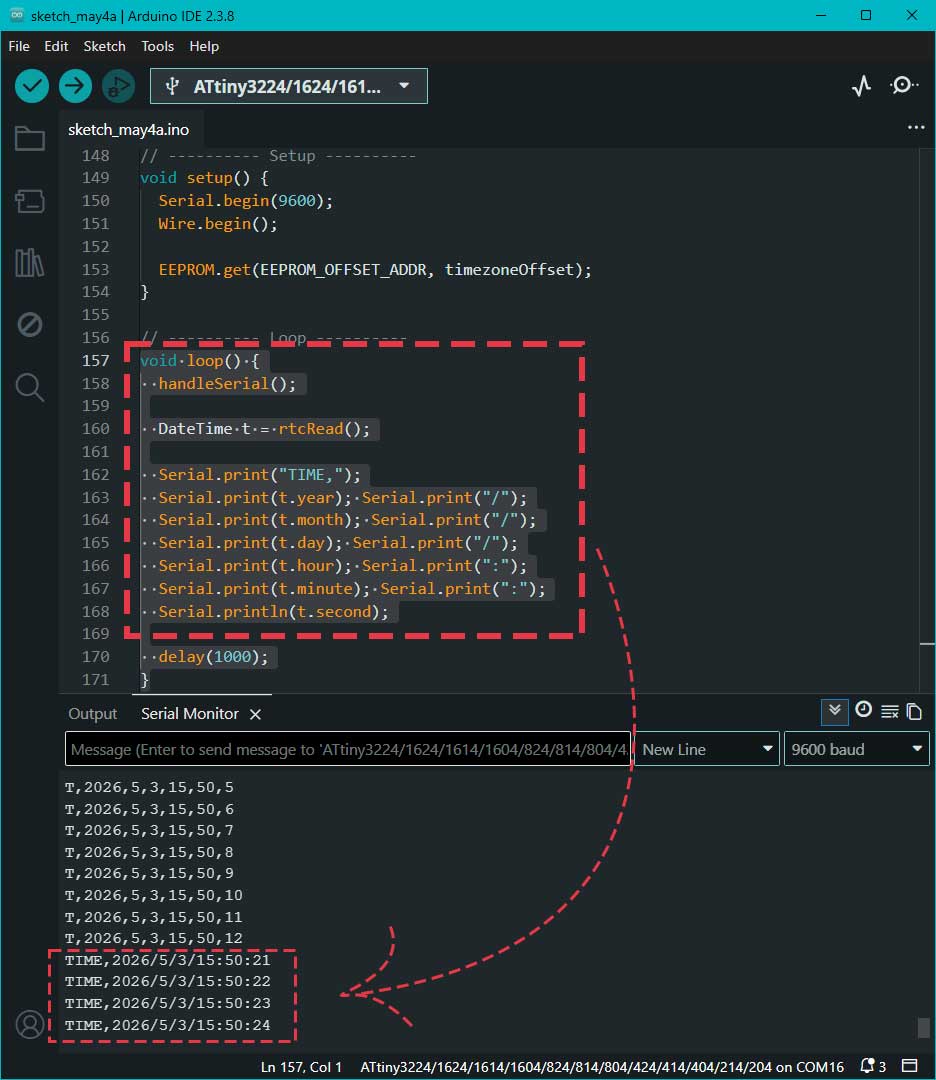This screenshot has height=1080, width=936.
Task: Open the Tools menu
Action: 157,46
